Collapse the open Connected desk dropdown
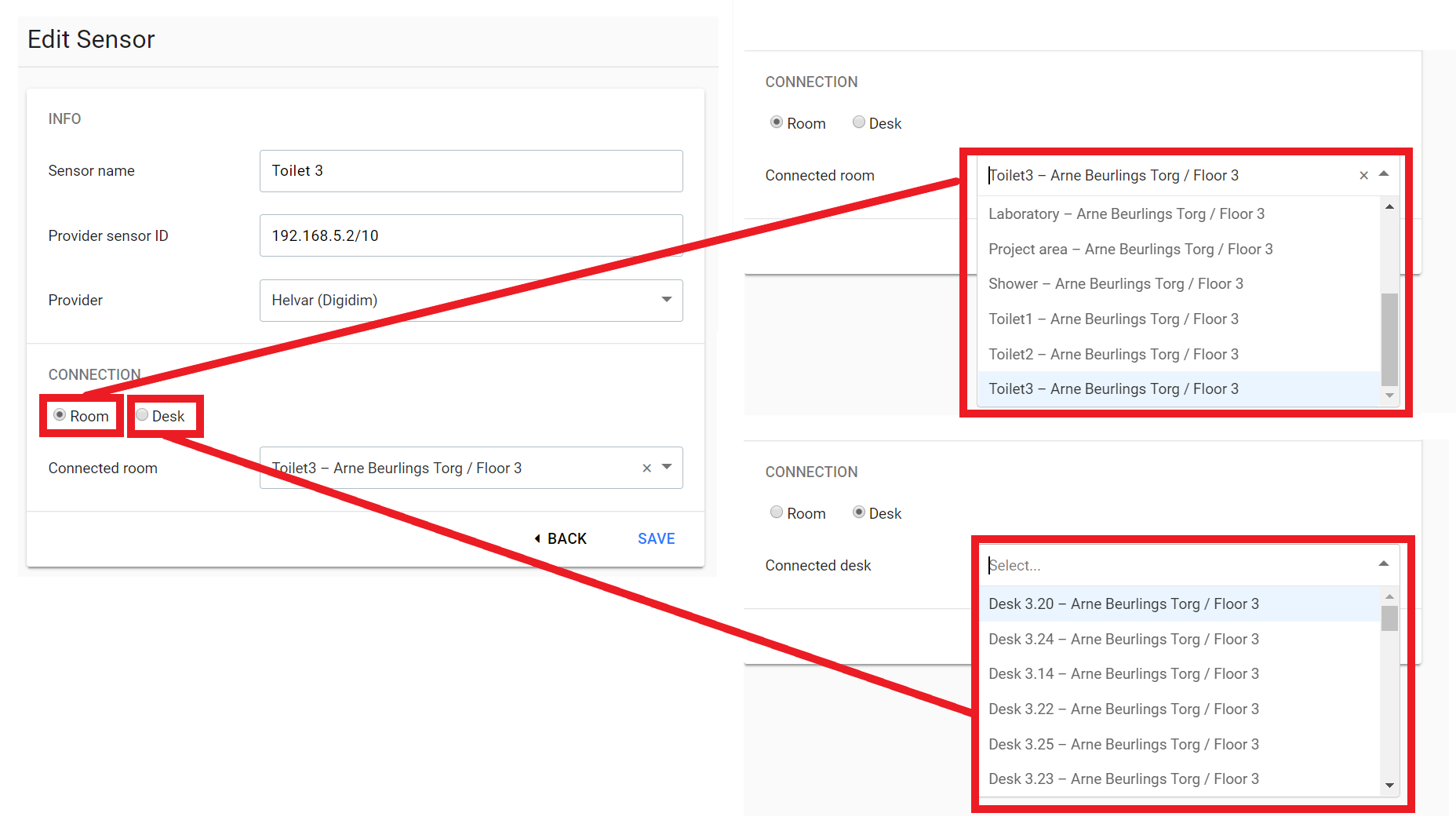The image size is (1456, 835). click(1384, 564)
